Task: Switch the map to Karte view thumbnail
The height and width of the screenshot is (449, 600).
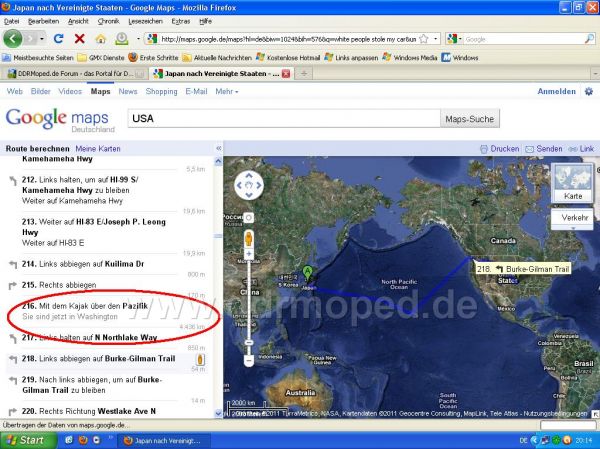Action: 573,183
